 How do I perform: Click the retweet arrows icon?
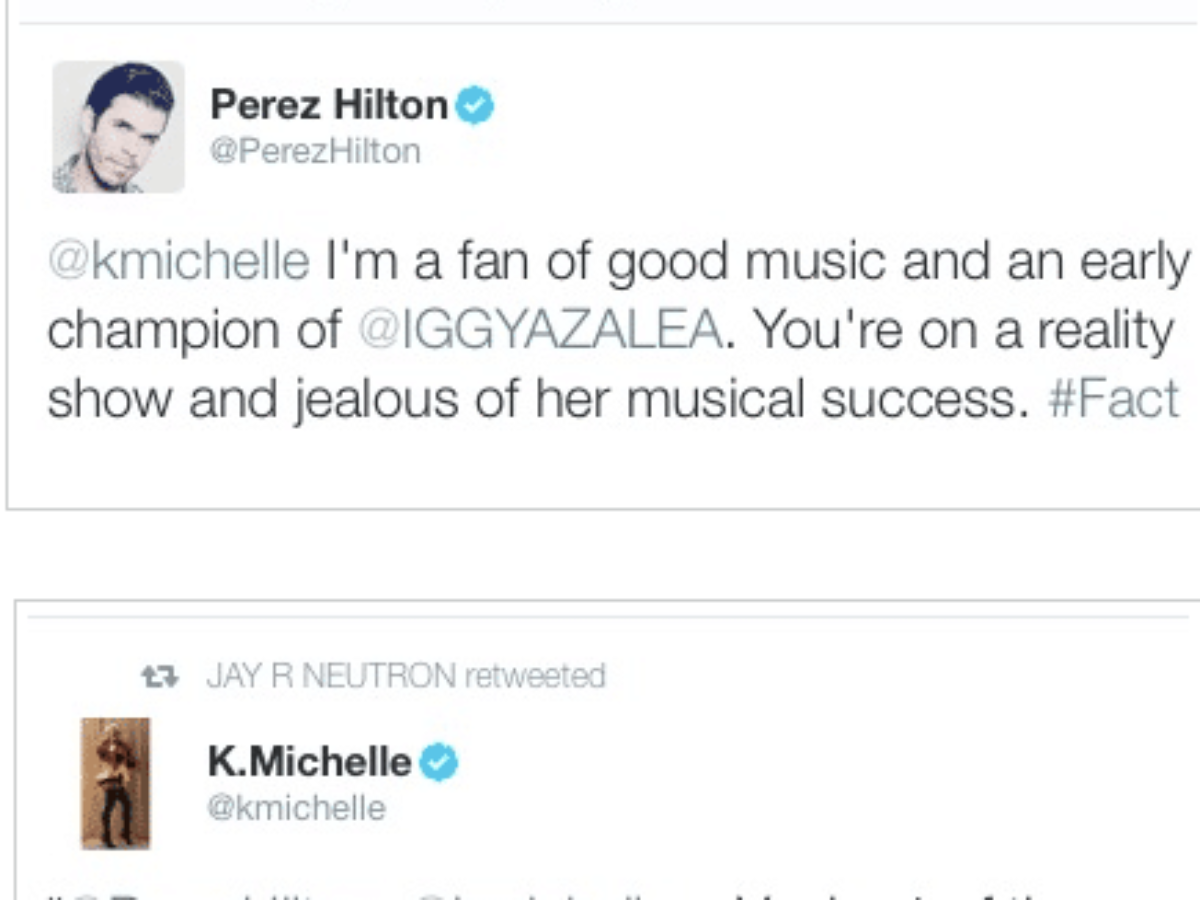point(159,677)
